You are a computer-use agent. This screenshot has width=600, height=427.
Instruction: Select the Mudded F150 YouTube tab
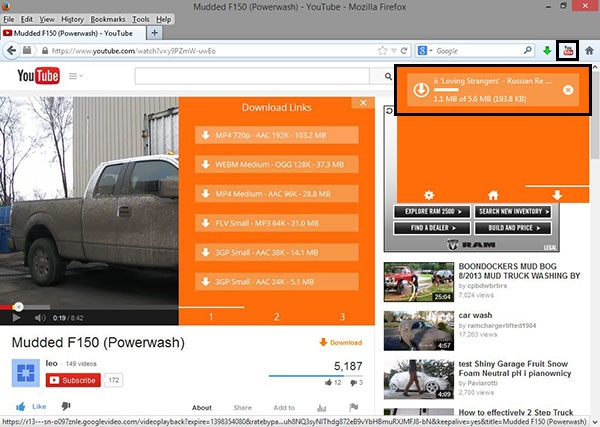pyautogui.click(x=73, y=33)
